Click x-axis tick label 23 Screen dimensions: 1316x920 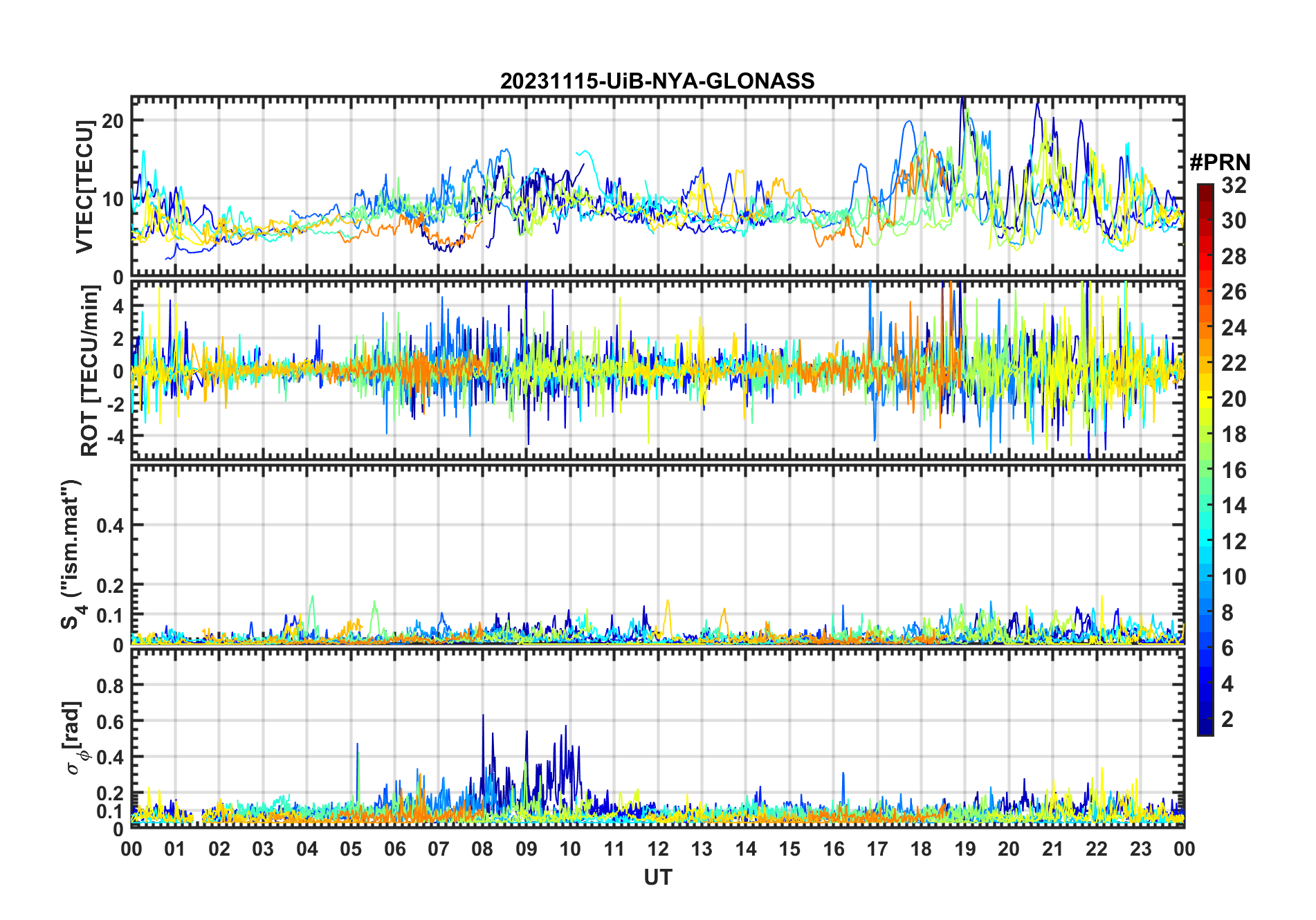(x=1140, y=849)
